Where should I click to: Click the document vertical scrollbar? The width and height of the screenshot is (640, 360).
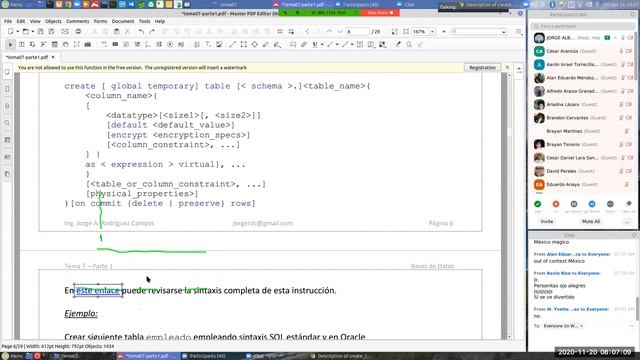pyautogui.click(x=509, y=206)
